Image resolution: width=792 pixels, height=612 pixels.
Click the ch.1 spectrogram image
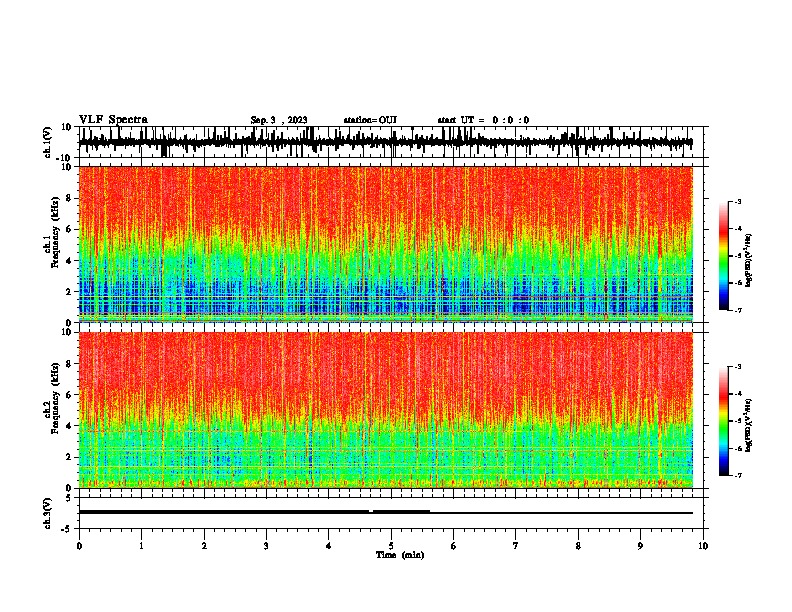coord(385,244)
